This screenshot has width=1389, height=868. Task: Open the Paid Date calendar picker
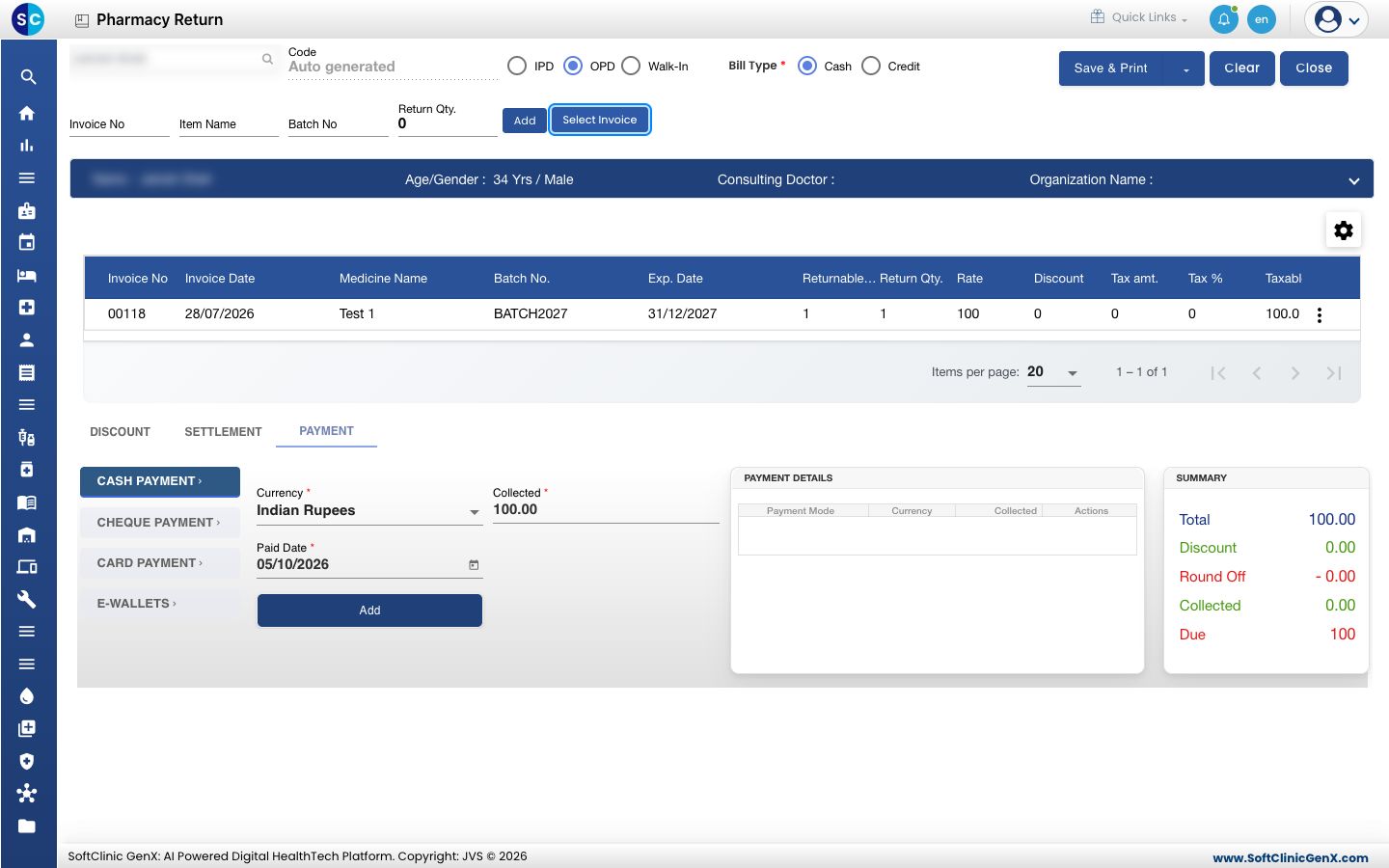tap(474, 565)
